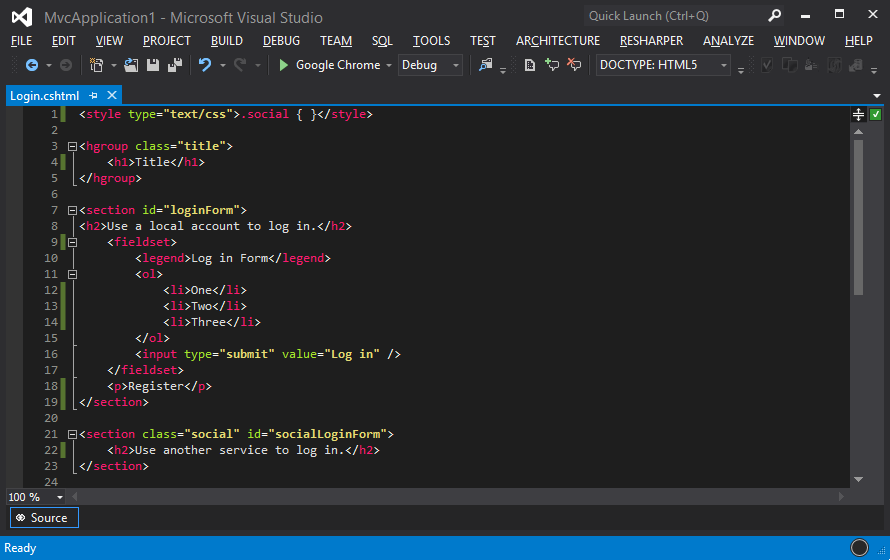This screenshot has width=890, height=560.
Task: Close the Login.cshtml tab
Action: point(111,95)
